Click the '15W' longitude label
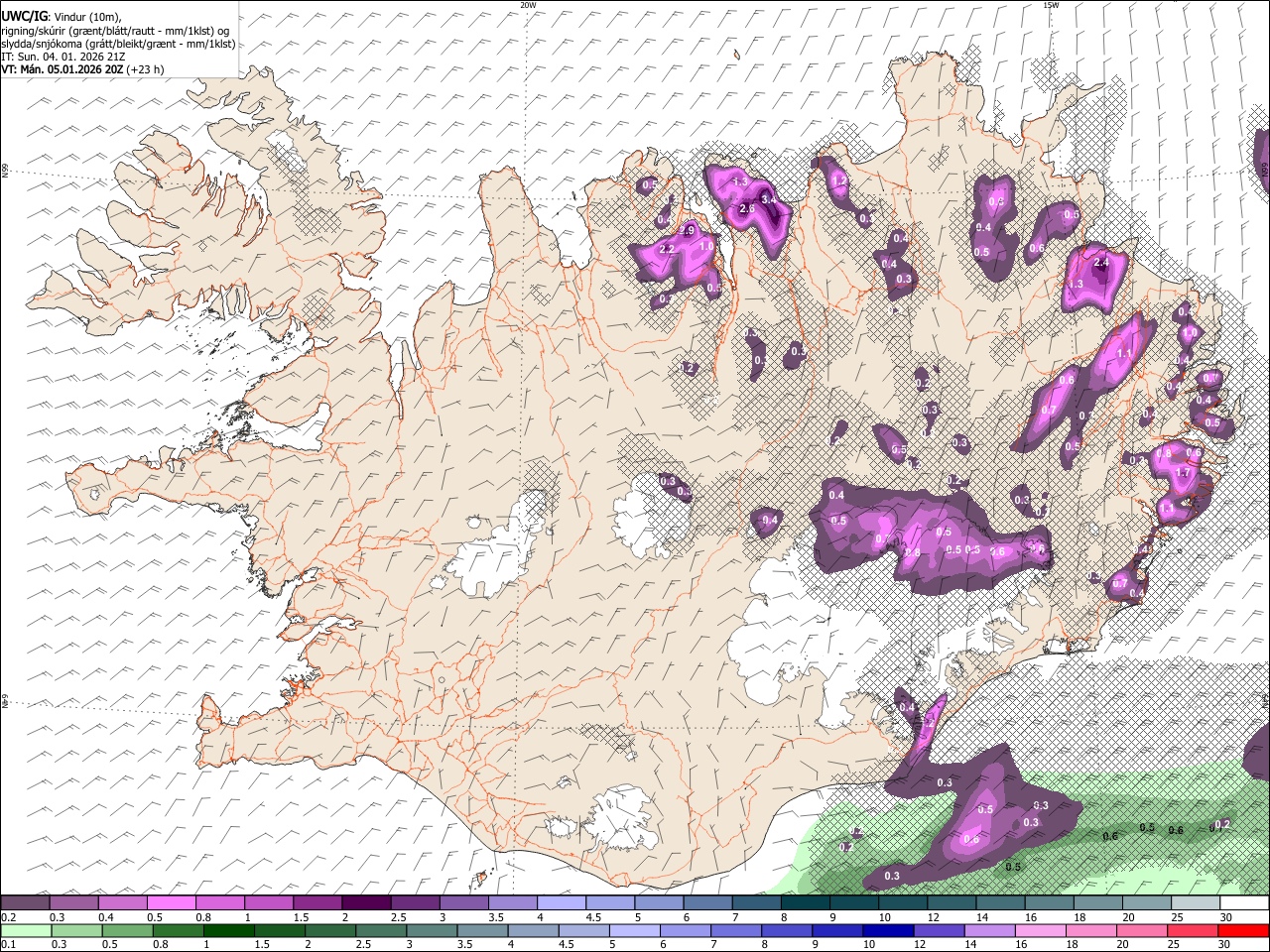The image size is (1270, 952). (1051, 5)
